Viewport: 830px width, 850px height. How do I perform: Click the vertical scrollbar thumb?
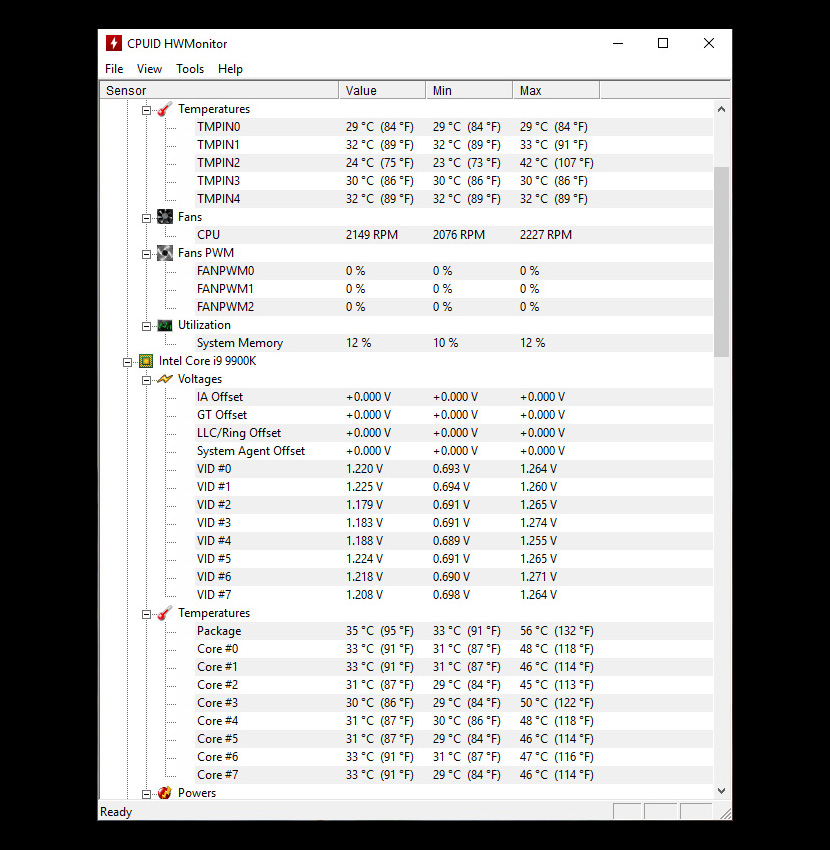(721, 262)
